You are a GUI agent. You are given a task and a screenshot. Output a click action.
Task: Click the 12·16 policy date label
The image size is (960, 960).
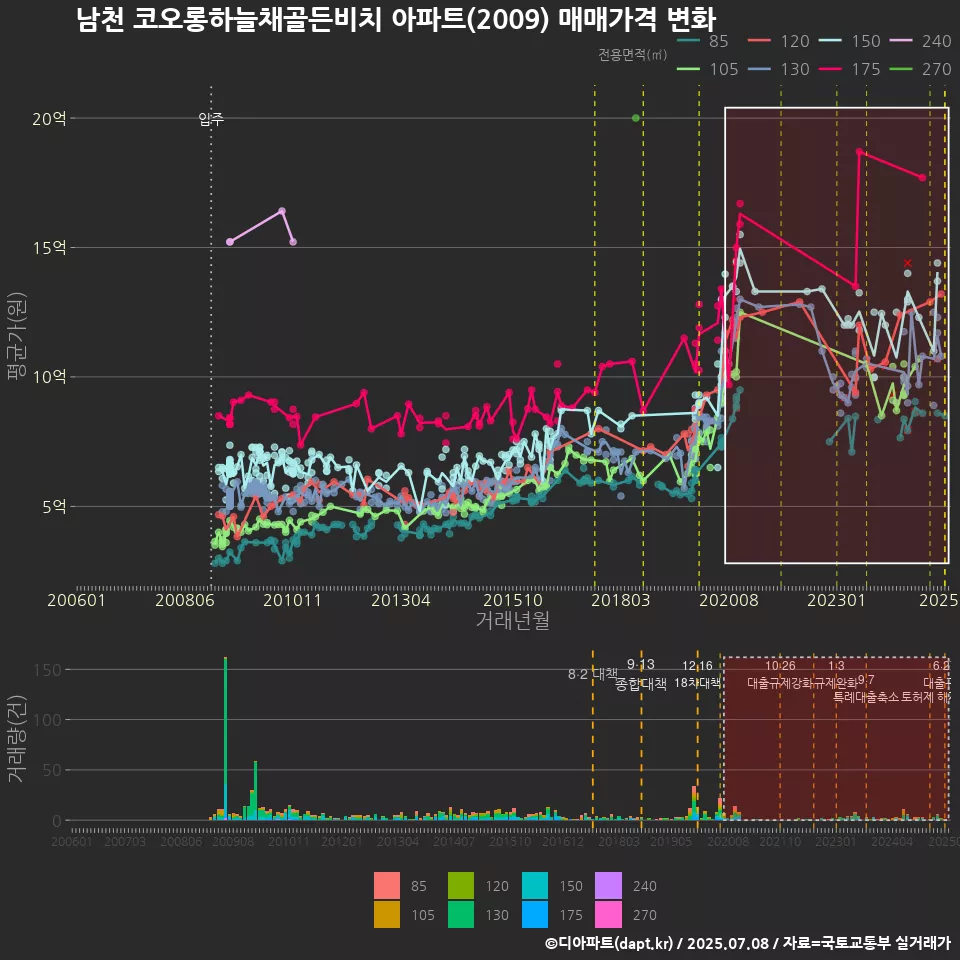(x=697, y=666)
